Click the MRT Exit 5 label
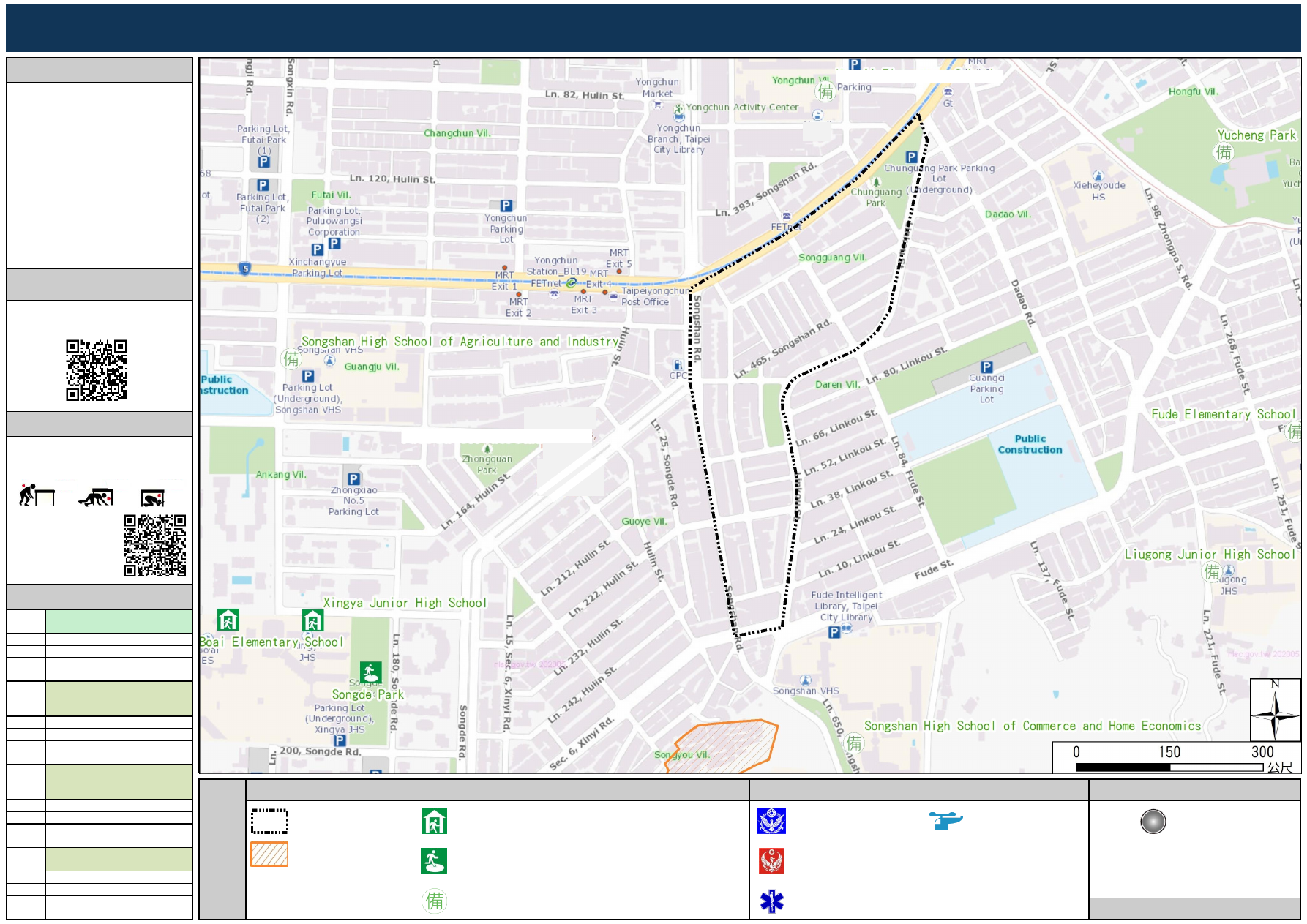This screenshot has height=924, width=1307. tap(618, 258)
